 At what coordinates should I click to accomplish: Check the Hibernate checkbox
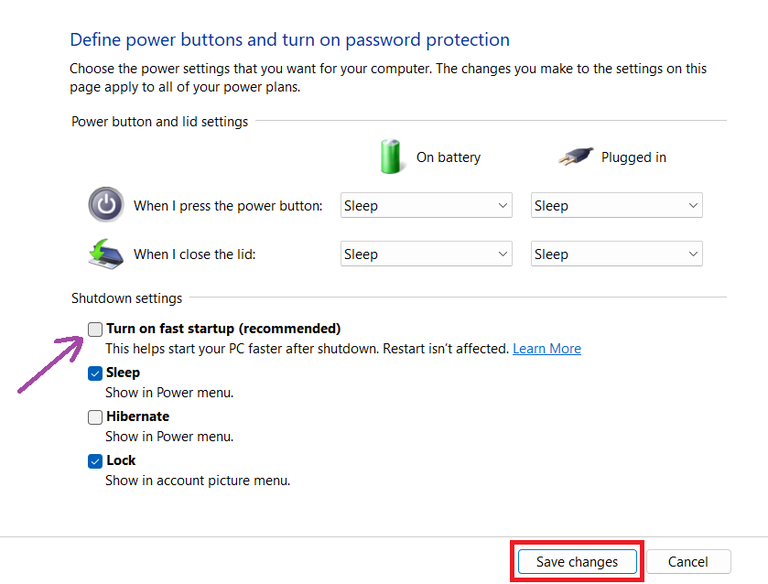point(95,417)
